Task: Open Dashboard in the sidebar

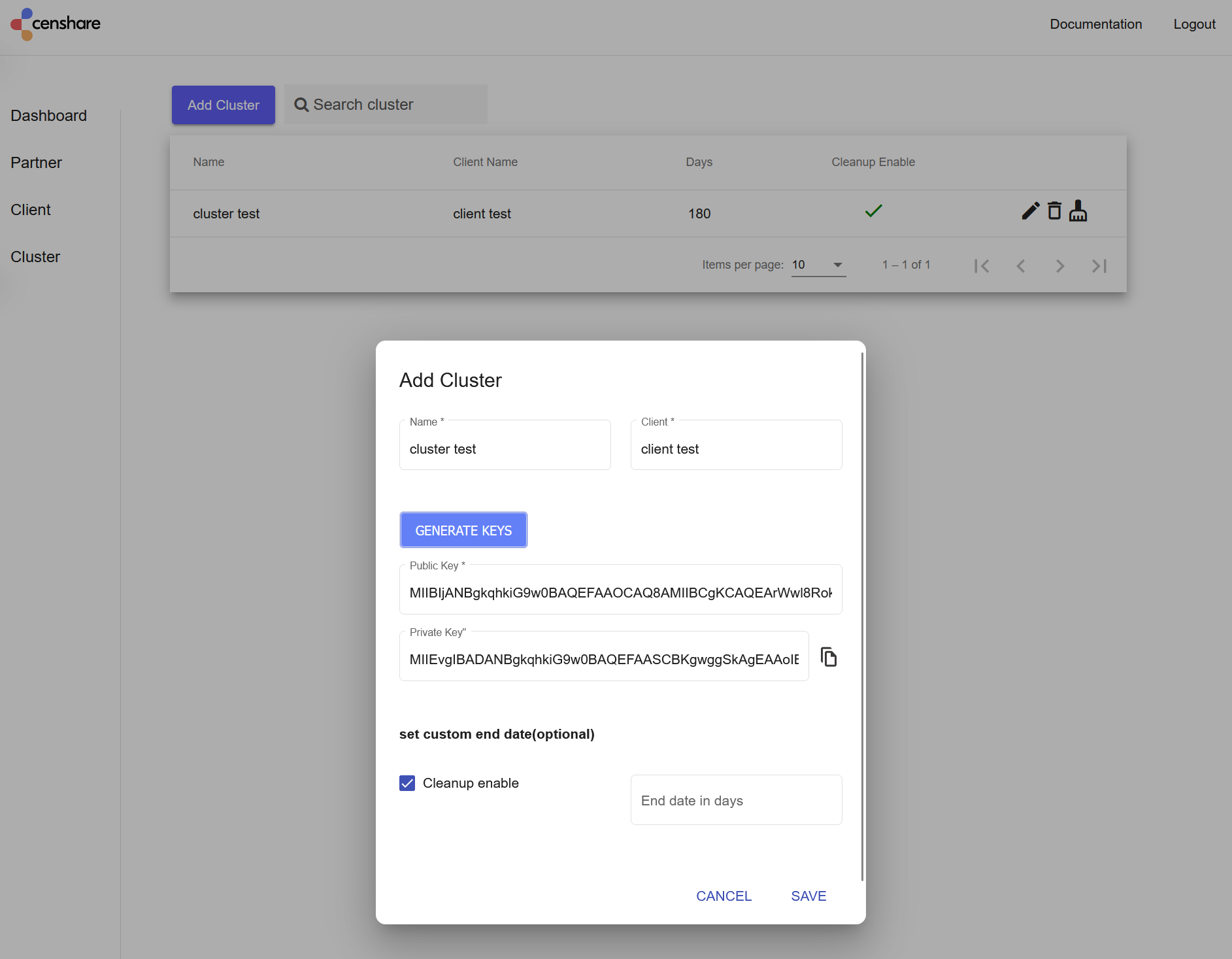Action: point(48,116)
